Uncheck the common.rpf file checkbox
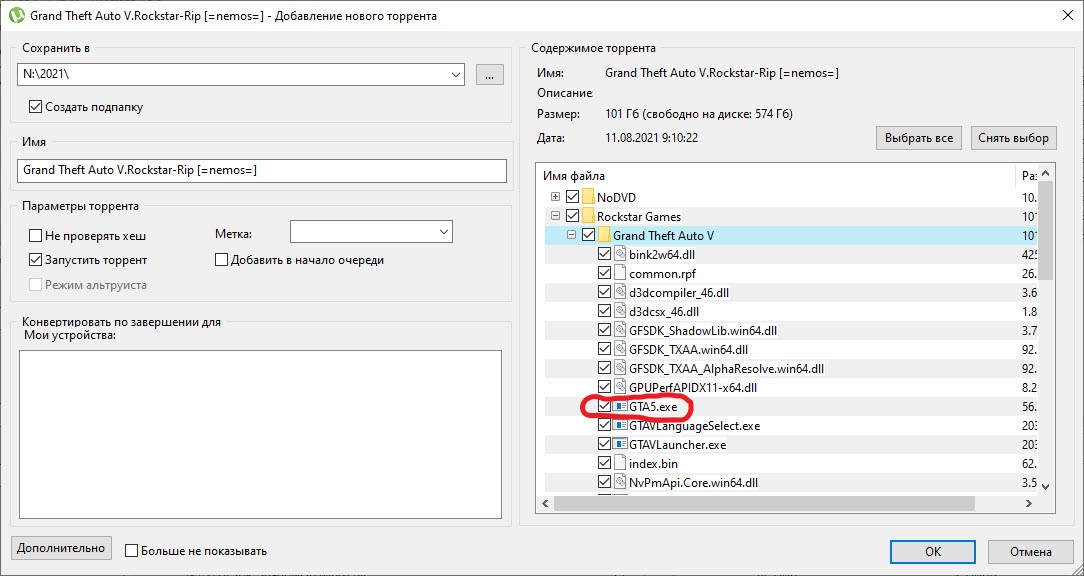 604,274
